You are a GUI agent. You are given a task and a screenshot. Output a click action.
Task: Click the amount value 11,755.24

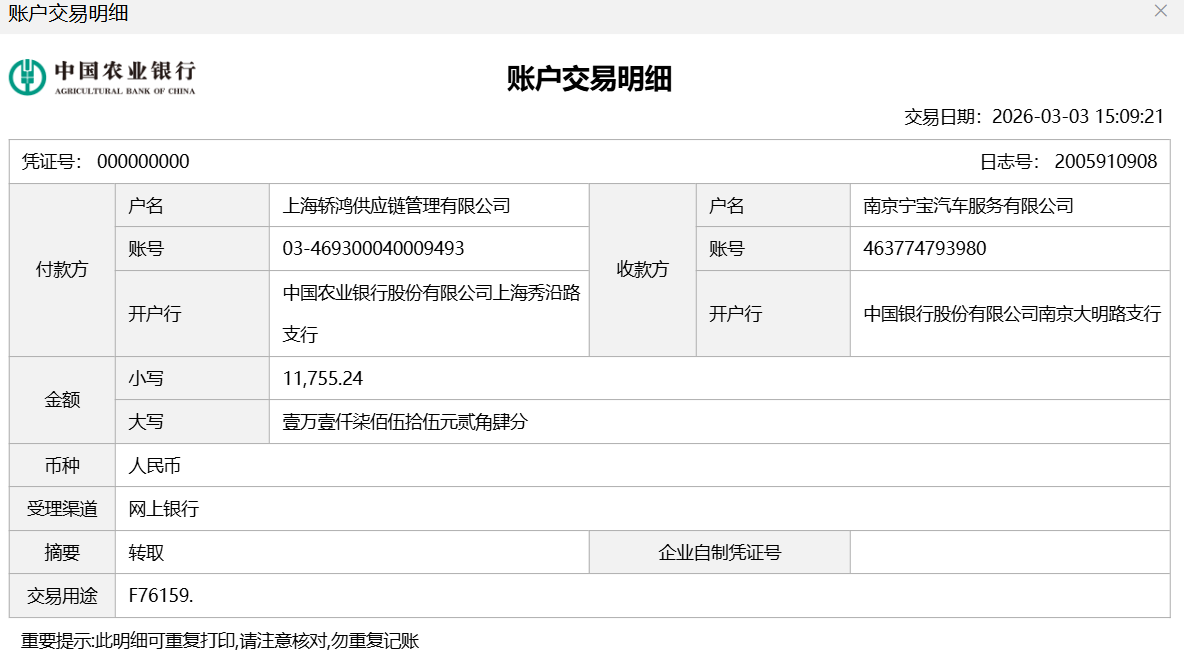click(x=323, y=379)
